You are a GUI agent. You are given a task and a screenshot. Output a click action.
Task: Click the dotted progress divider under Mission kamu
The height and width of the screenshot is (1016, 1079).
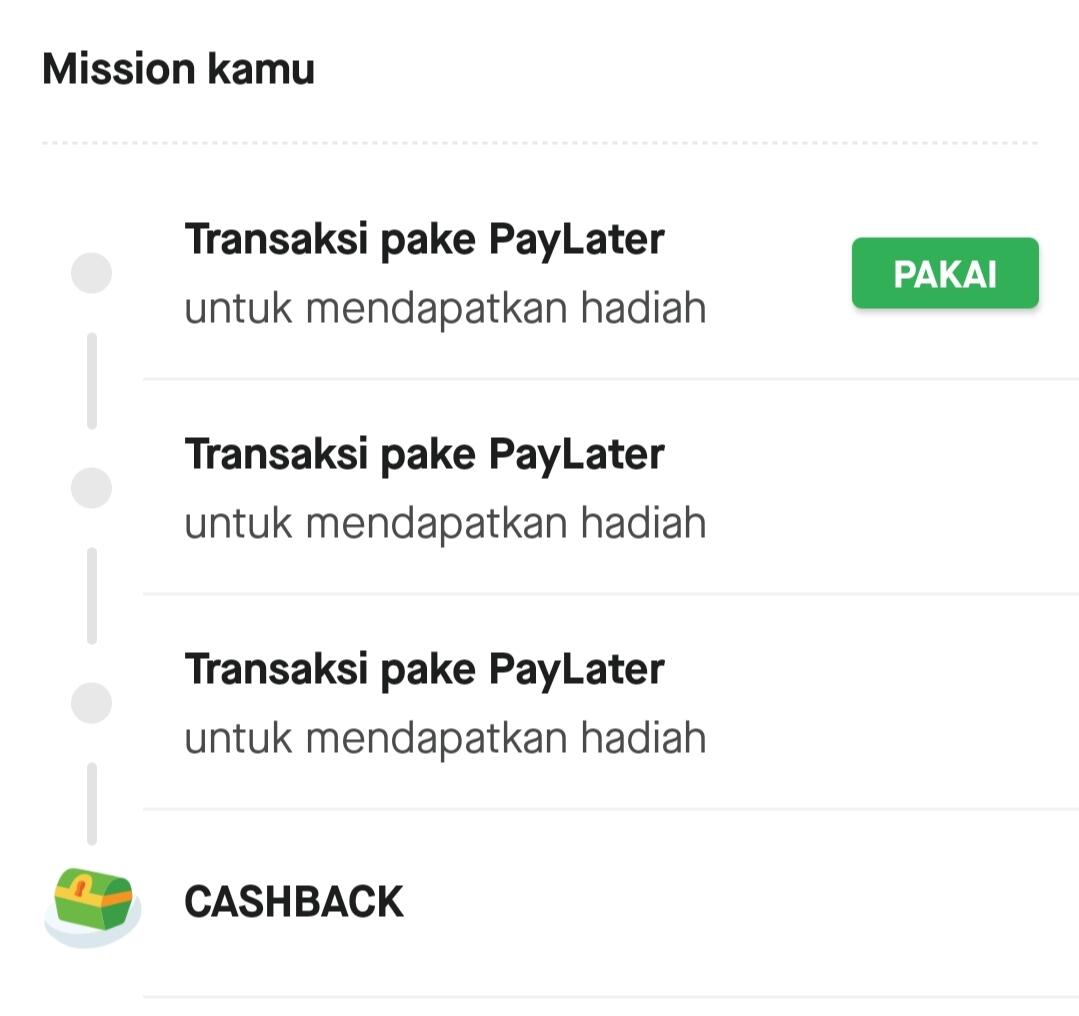[x=540, y=143]
